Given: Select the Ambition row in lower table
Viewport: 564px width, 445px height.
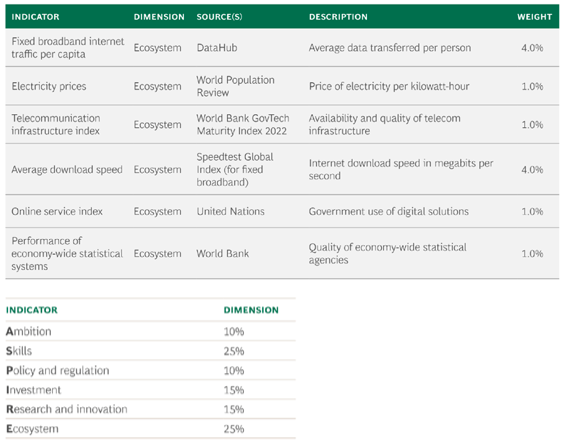Looking at the screenshot, I should tap(151, 331).
